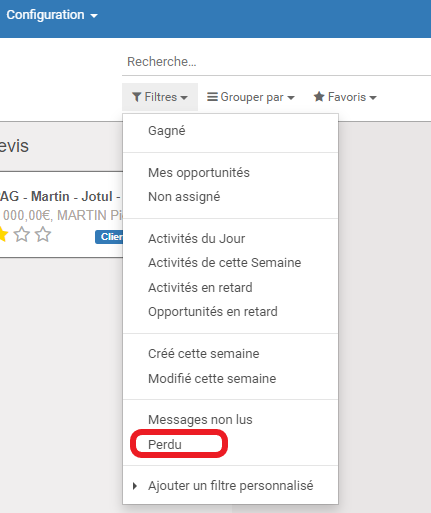Click the Recherche search field
Screen dimensions: 431x513
tap(277, 62)
